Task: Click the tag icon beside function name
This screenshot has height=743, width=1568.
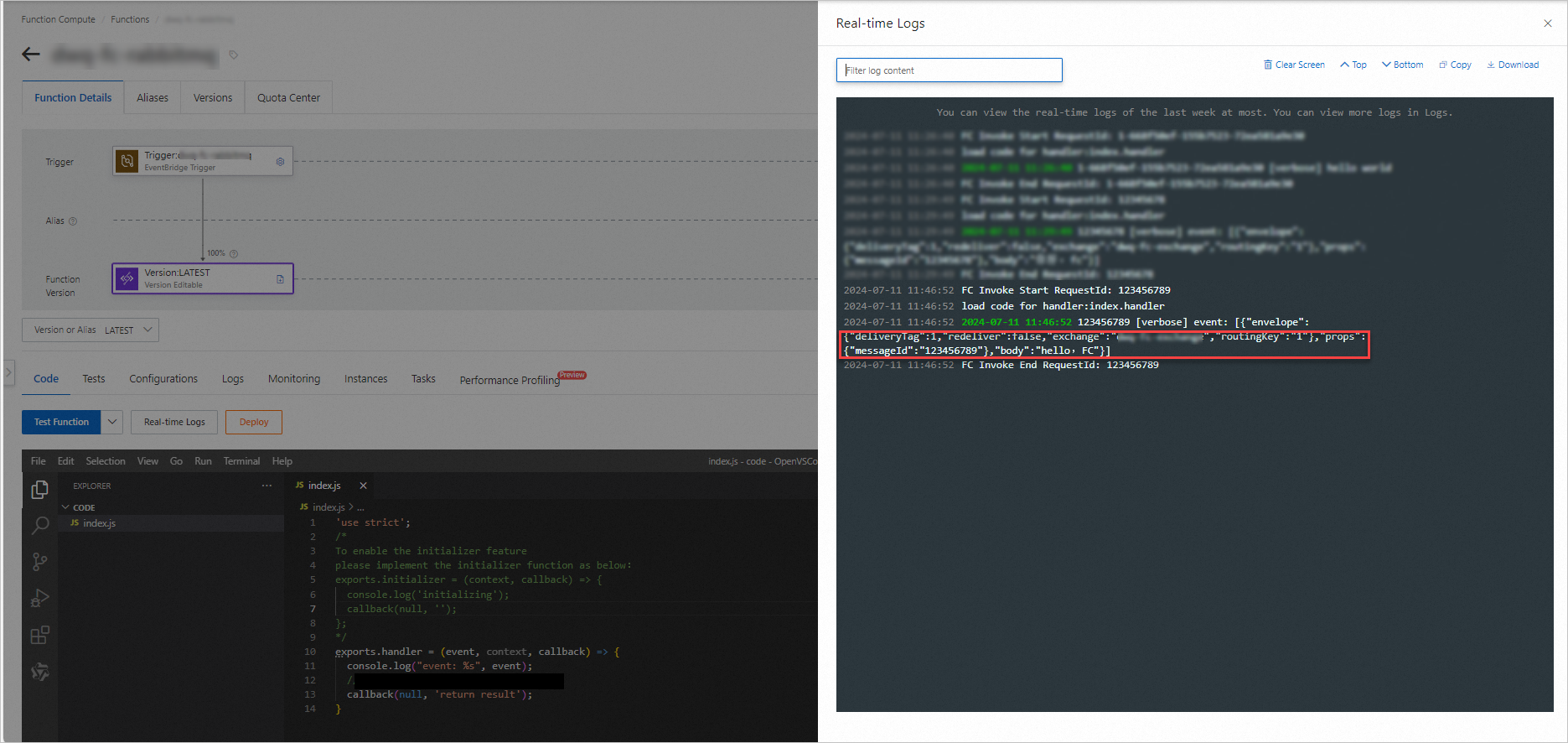Action: click(x=234, y=55)
